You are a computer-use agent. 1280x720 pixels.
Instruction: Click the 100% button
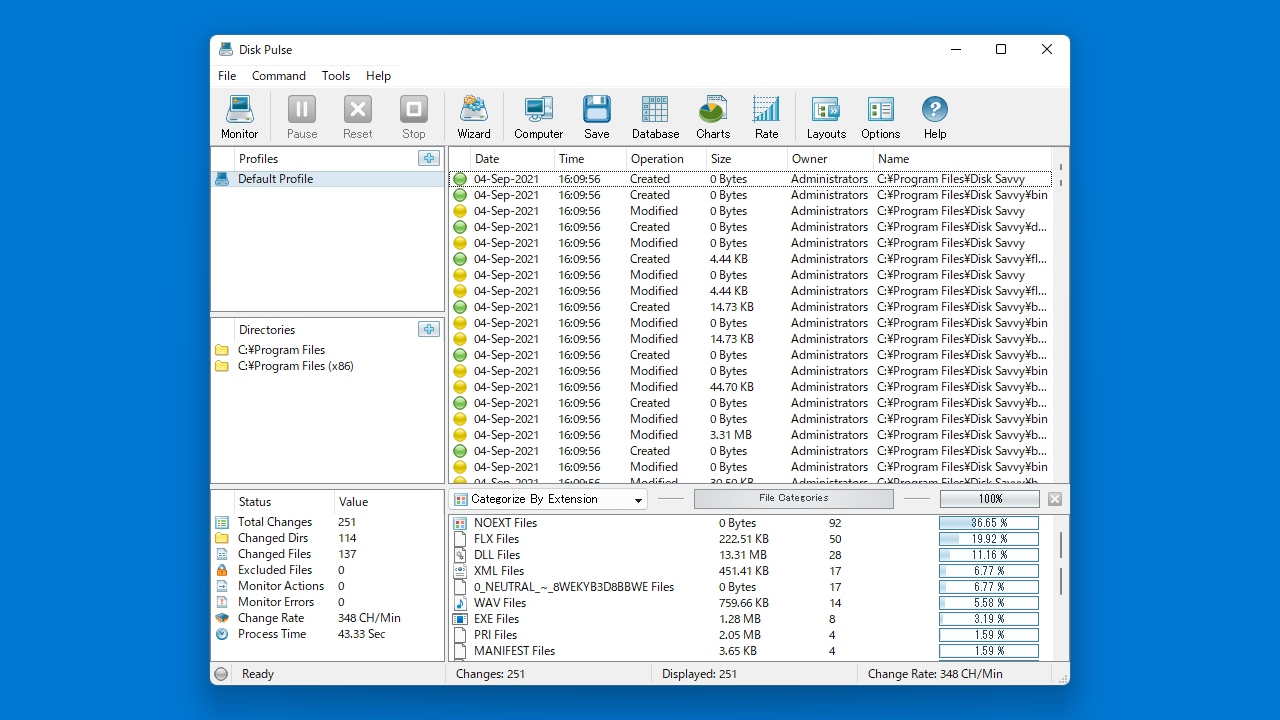[990, 499]
